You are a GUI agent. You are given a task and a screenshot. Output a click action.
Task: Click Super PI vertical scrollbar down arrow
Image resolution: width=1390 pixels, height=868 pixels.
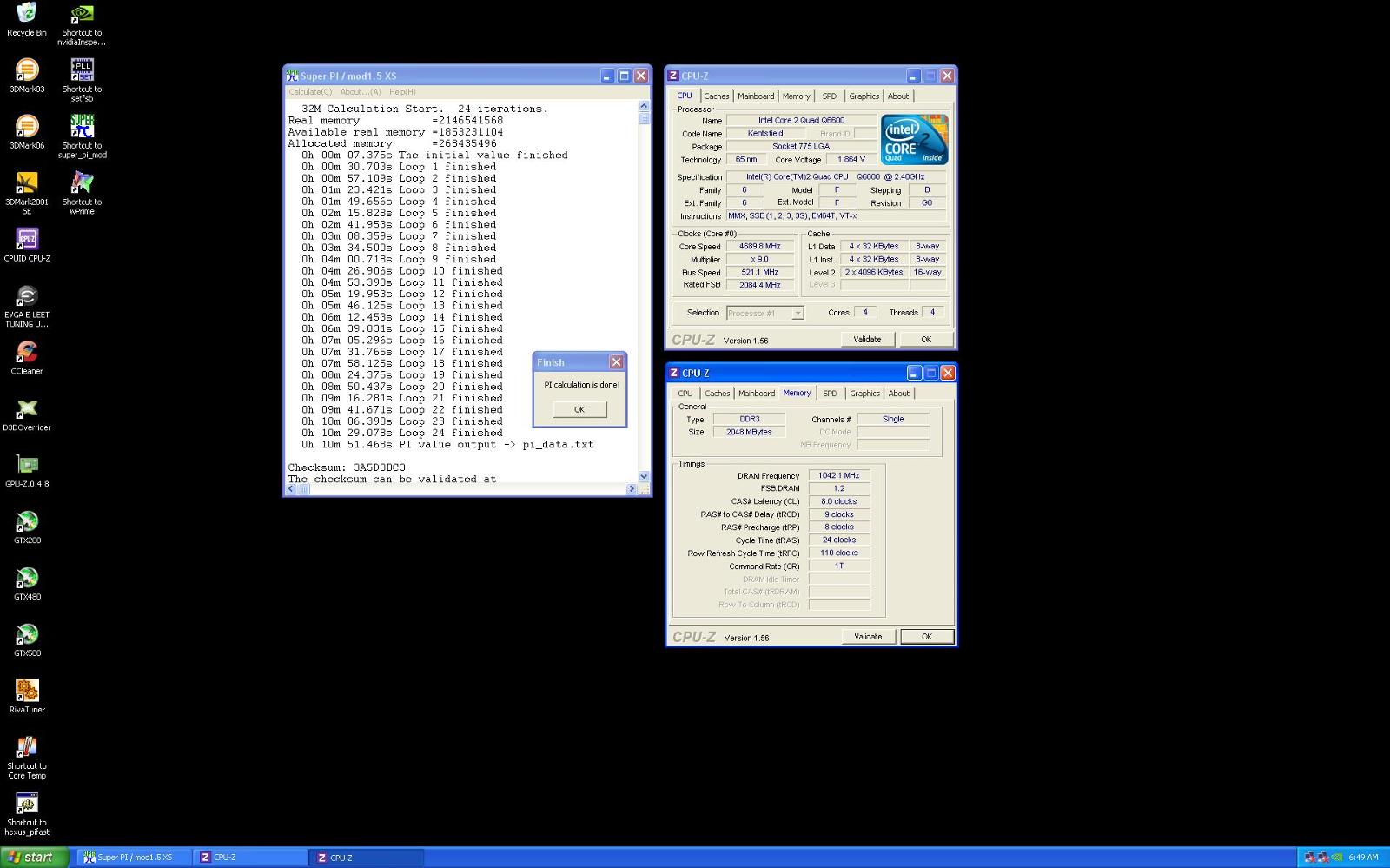click(644, 476)
